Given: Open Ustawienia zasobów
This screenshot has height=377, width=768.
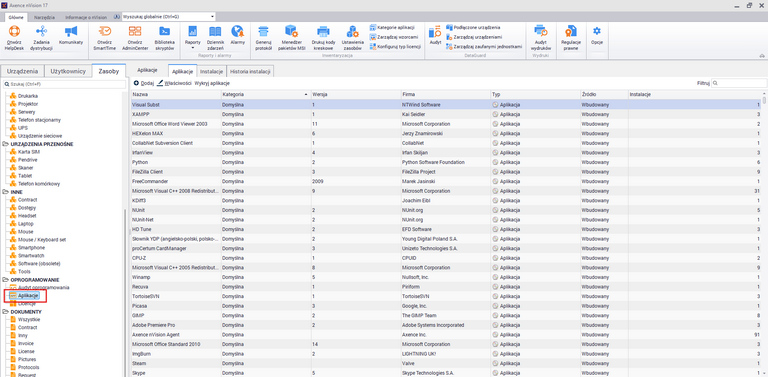Looking at the screenshot, I should pos(352,38).
